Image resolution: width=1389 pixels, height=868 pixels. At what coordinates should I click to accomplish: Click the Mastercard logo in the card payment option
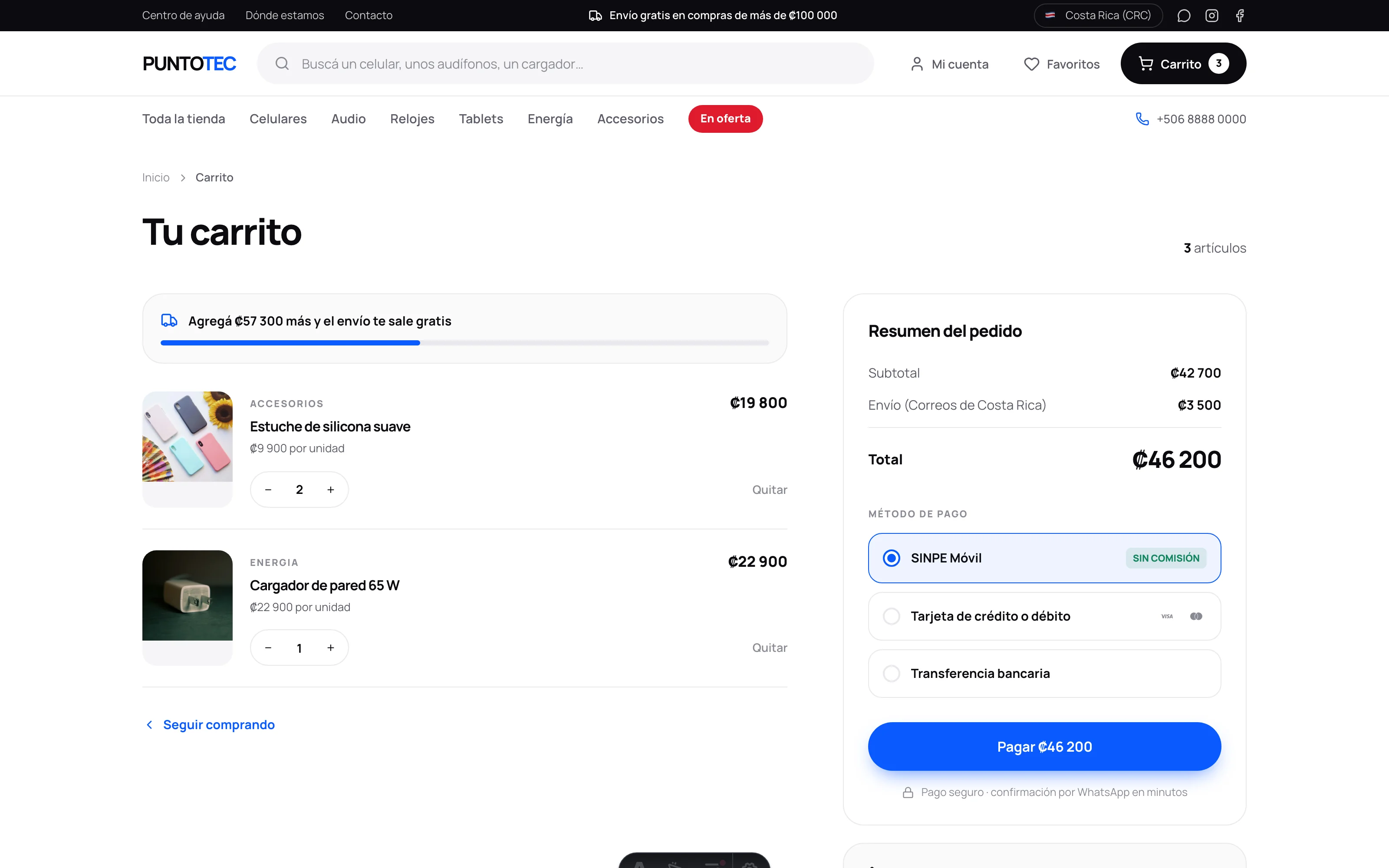pos(1196,616)
